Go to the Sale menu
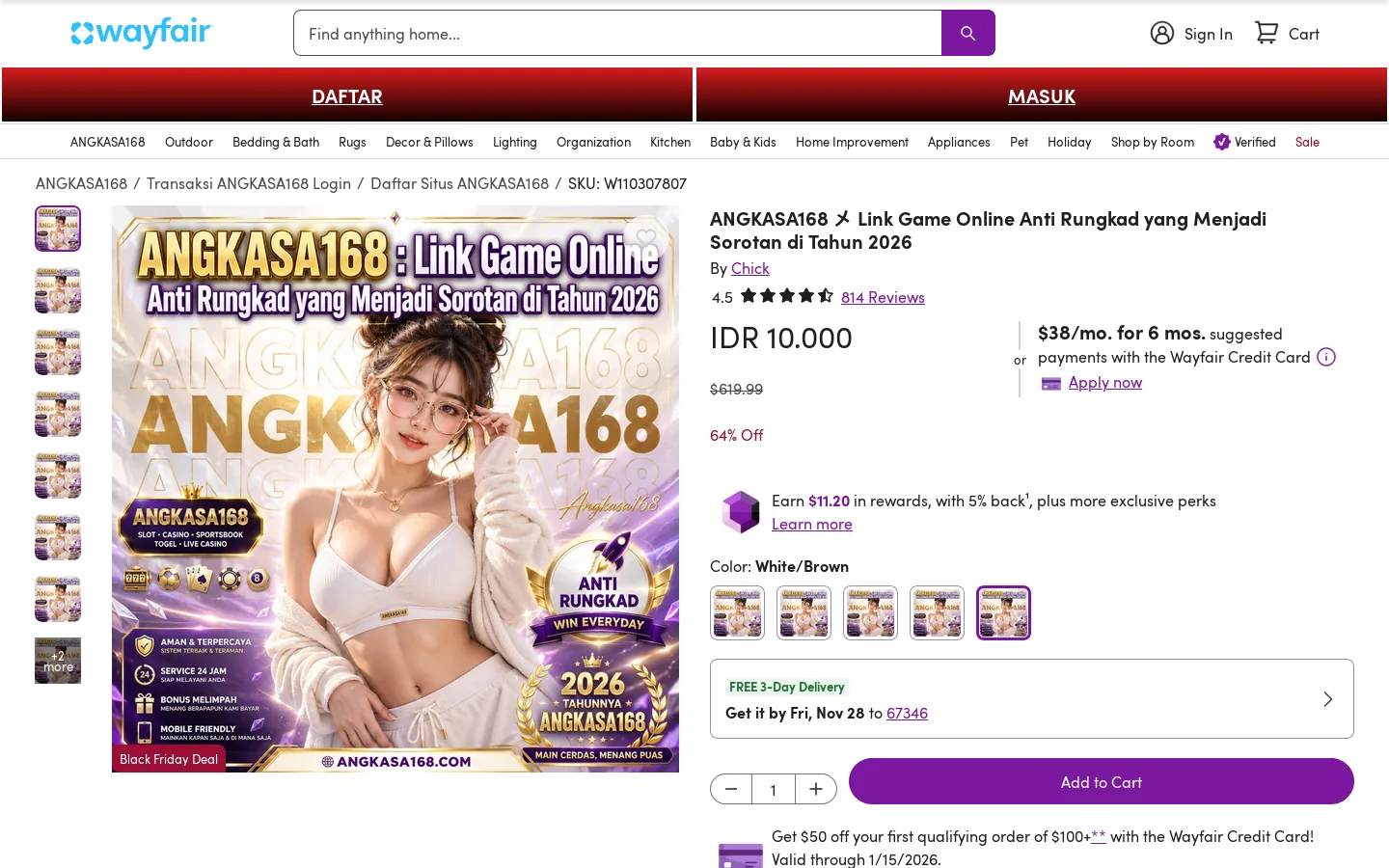 1307,142
